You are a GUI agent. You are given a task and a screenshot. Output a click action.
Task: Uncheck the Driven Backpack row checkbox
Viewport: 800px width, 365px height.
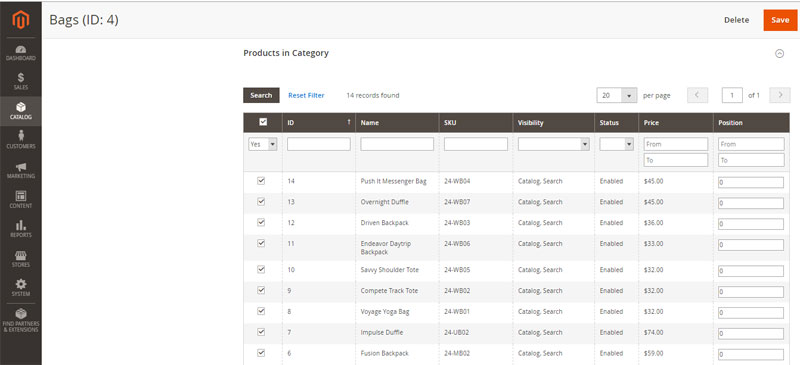pos(261,223)
